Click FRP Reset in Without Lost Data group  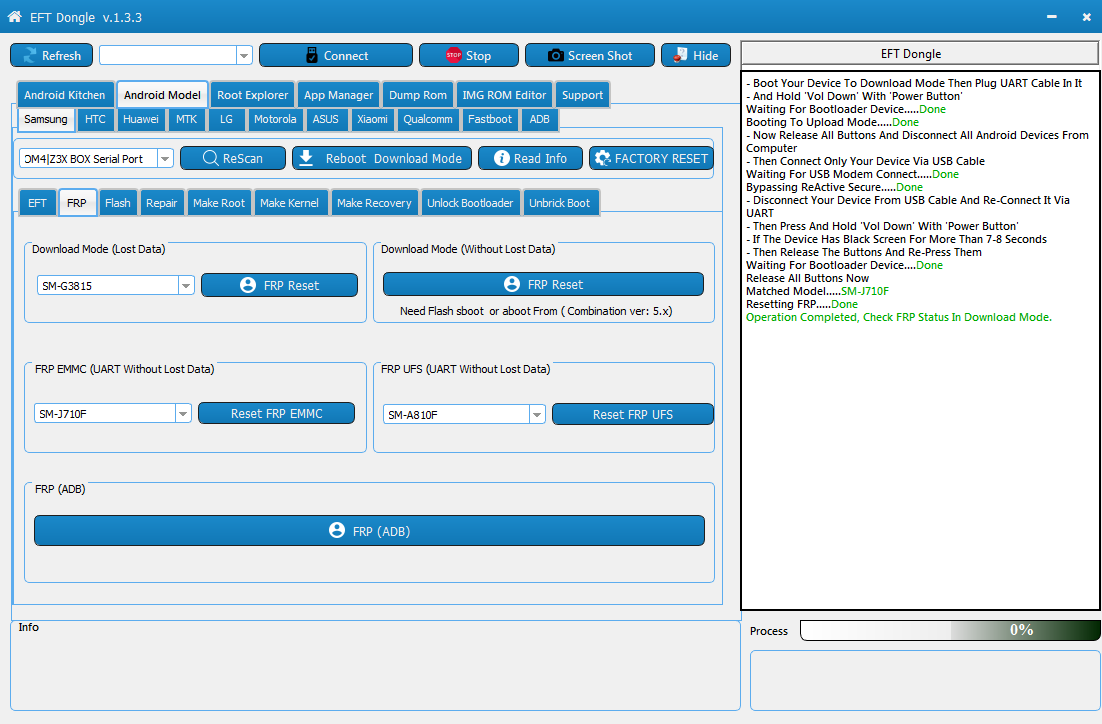pyautogui.click(x=543, y=284)
